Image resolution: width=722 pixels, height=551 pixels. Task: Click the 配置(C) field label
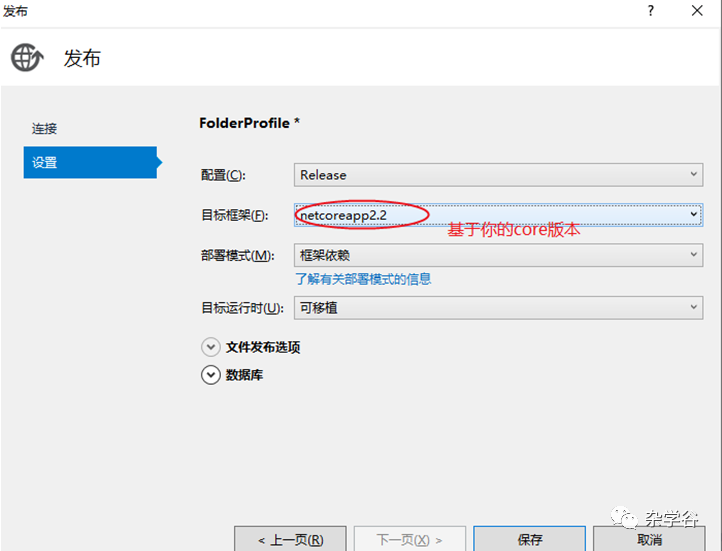[x=223, y=175]
